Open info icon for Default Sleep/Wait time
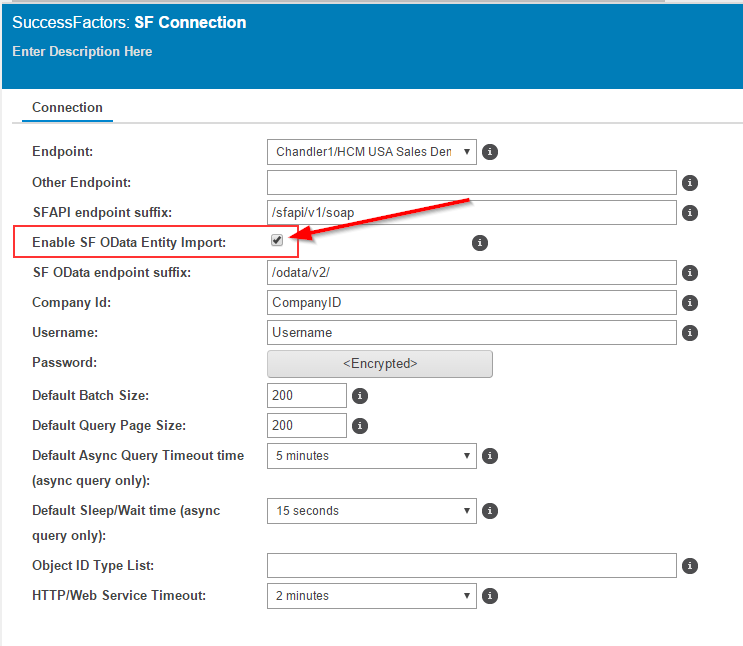 (489, 511)
